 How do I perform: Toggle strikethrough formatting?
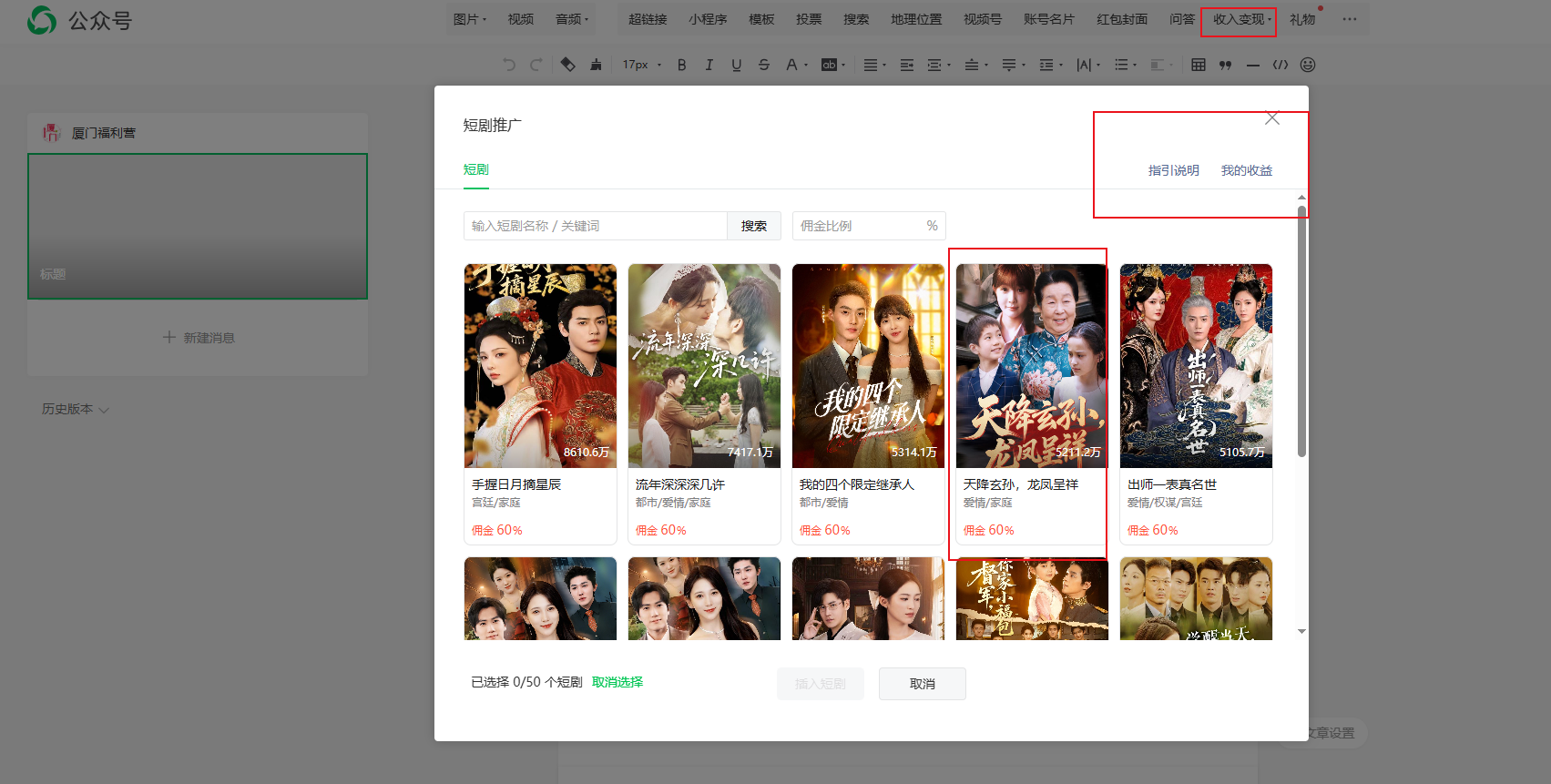pyautogui.click(x=763, y=65)
